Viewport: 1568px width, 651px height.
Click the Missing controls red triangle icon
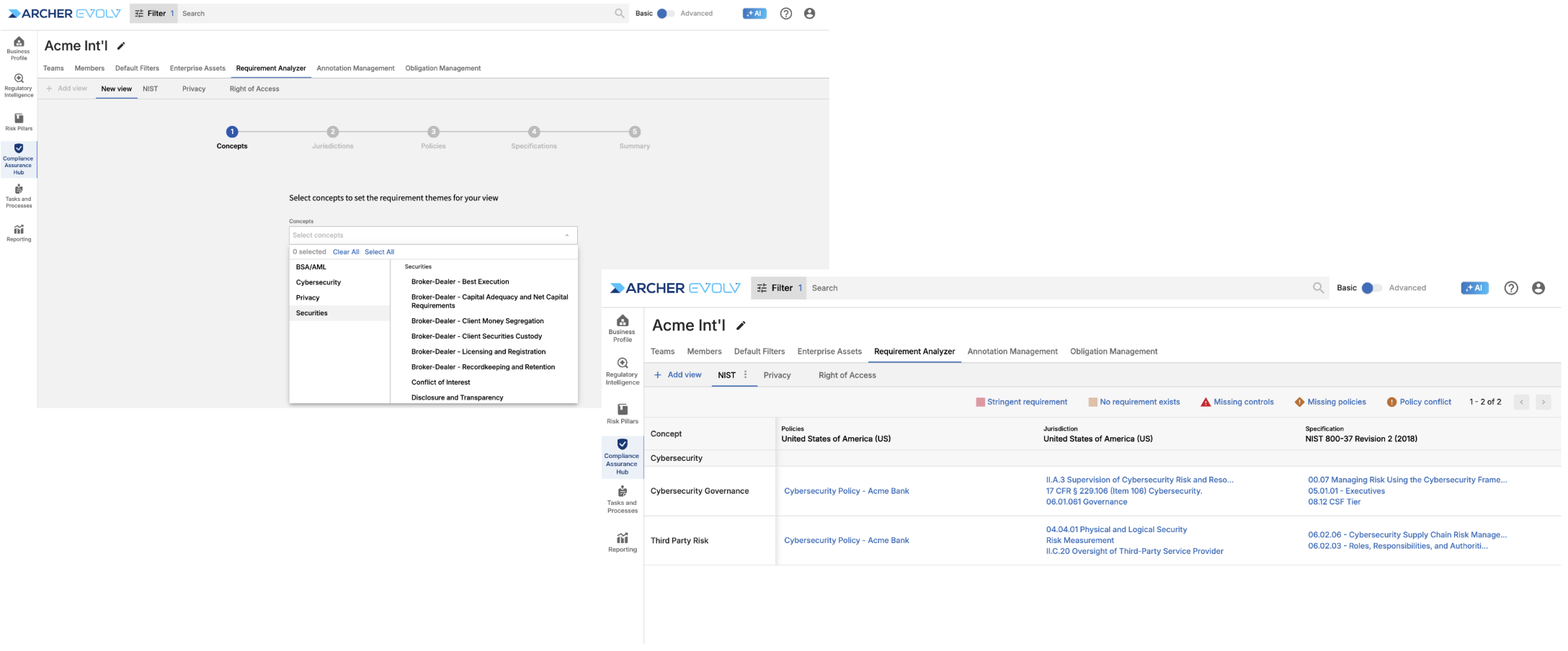[1206, 402]
